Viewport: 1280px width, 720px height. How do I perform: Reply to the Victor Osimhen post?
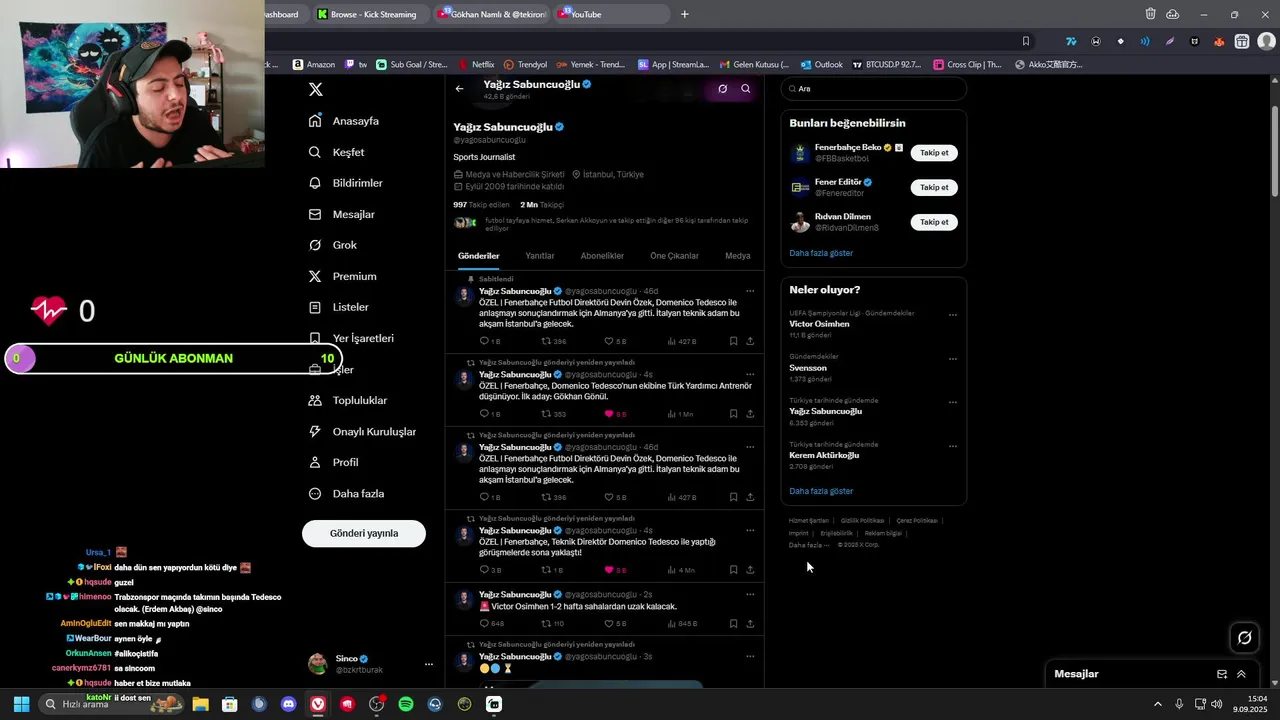485,624
